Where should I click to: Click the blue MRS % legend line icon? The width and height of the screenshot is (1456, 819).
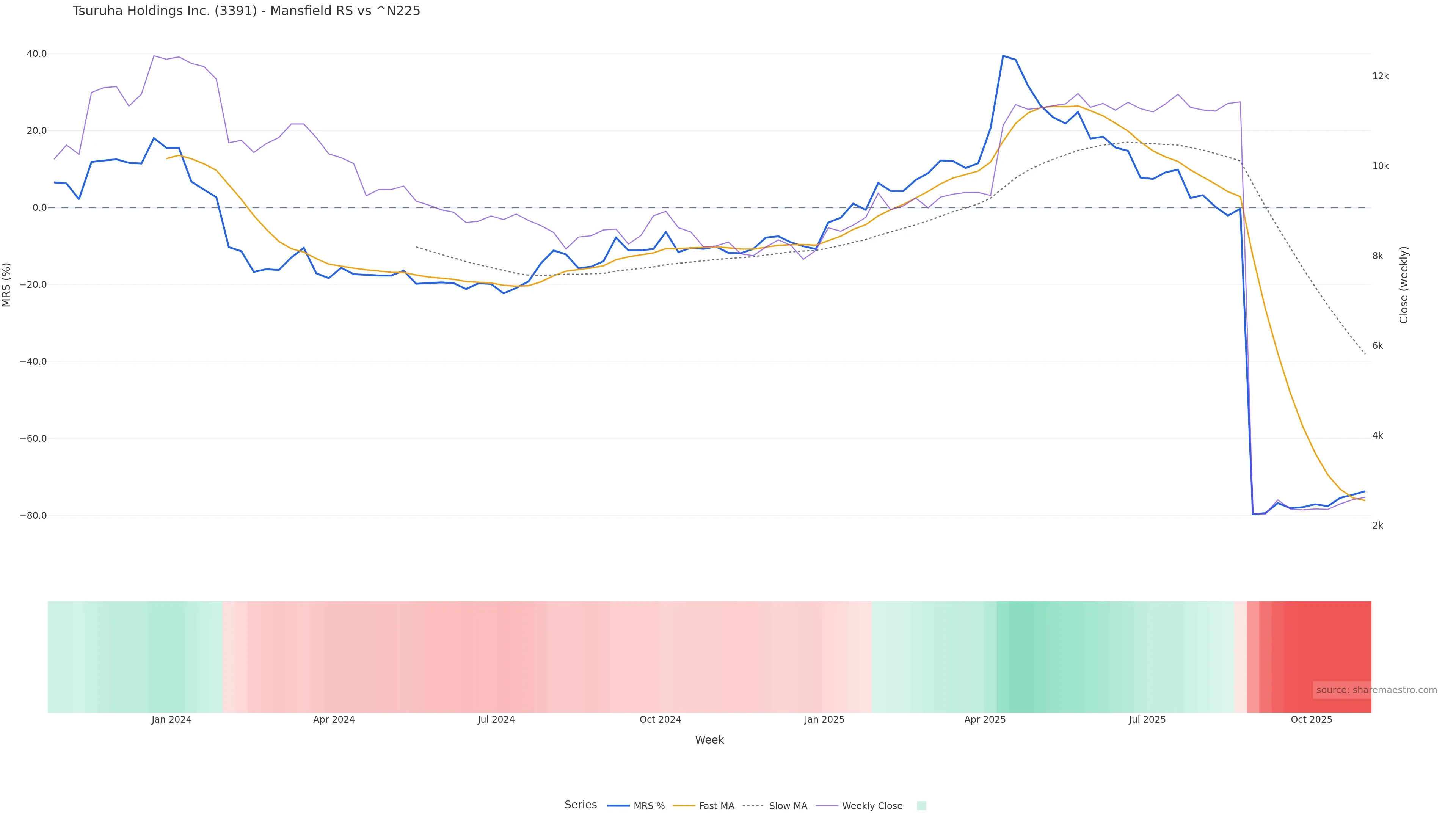[618, 806]
